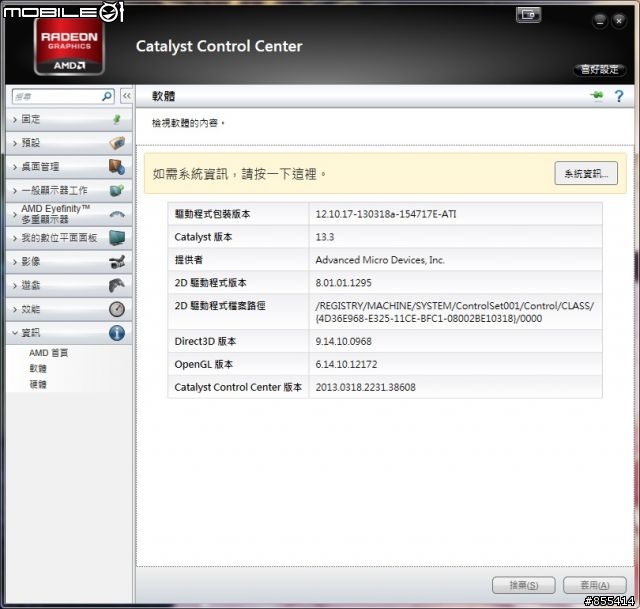Image resolution: width=640 pixels, height=609 pixels.
Task: Click the Catalyst 版本 label
Action: (x=203, y=237)
